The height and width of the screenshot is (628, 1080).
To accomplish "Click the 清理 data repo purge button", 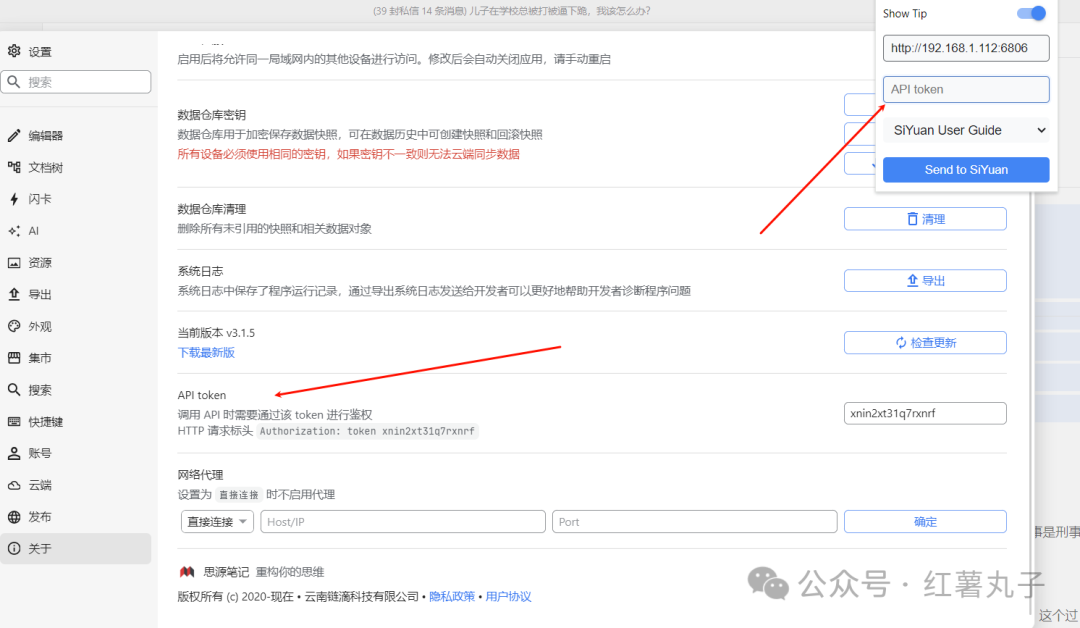I will tap(925, 219).
